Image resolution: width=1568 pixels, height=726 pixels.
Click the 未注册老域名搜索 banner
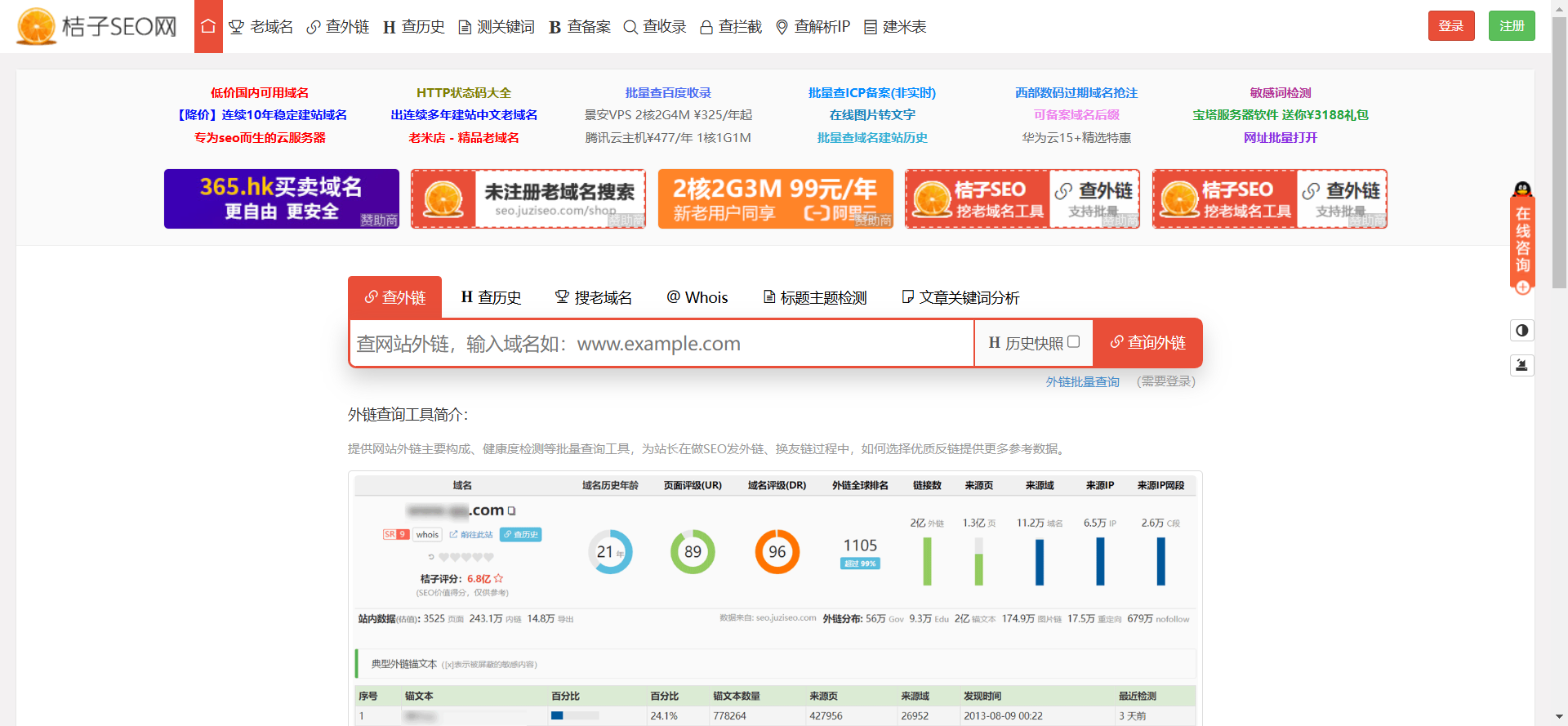[x=528, y=198]
